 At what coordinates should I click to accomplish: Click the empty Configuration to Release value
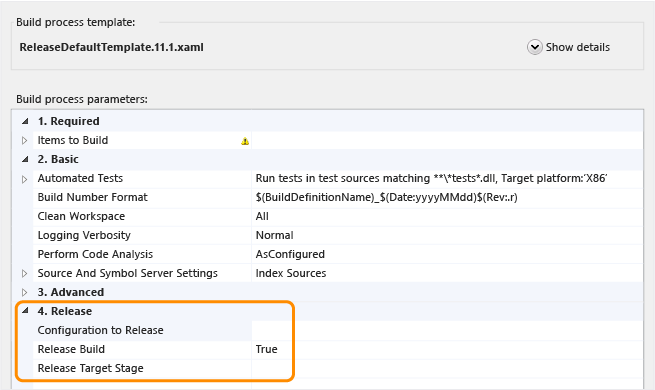(x=447, y=330)
